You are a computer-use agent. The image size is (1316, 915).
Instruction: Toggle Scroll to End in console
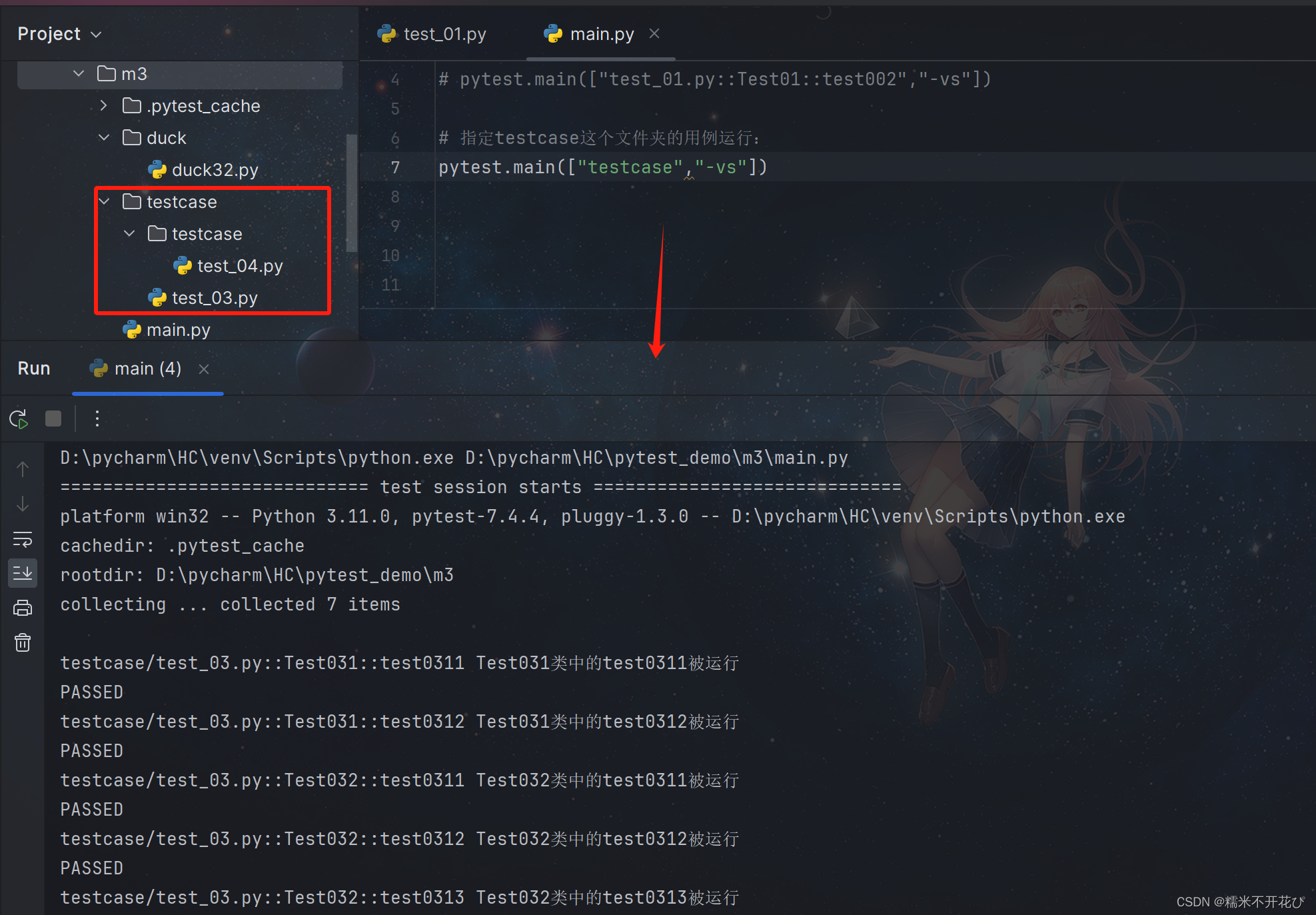coord(23,573)
